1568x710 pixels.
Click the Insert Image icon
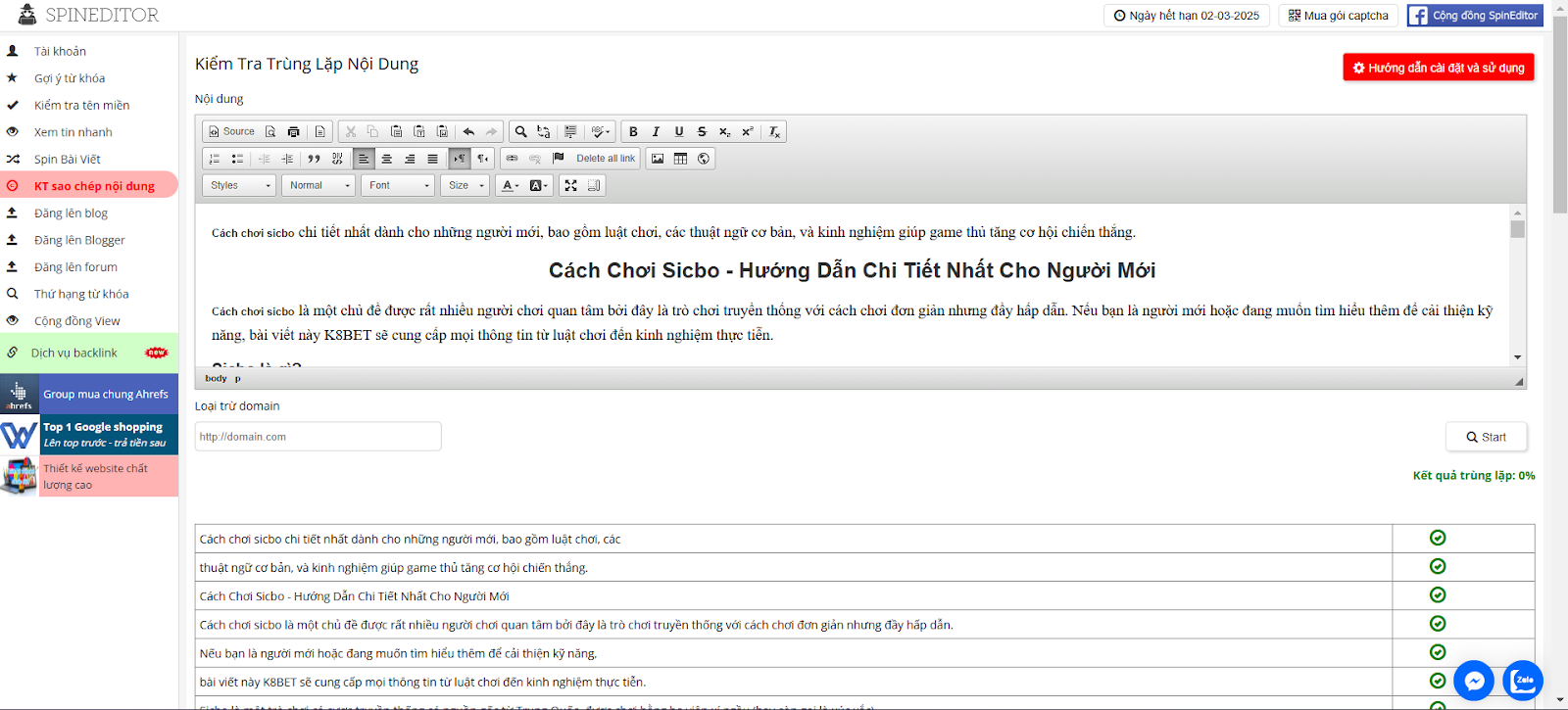658,159
